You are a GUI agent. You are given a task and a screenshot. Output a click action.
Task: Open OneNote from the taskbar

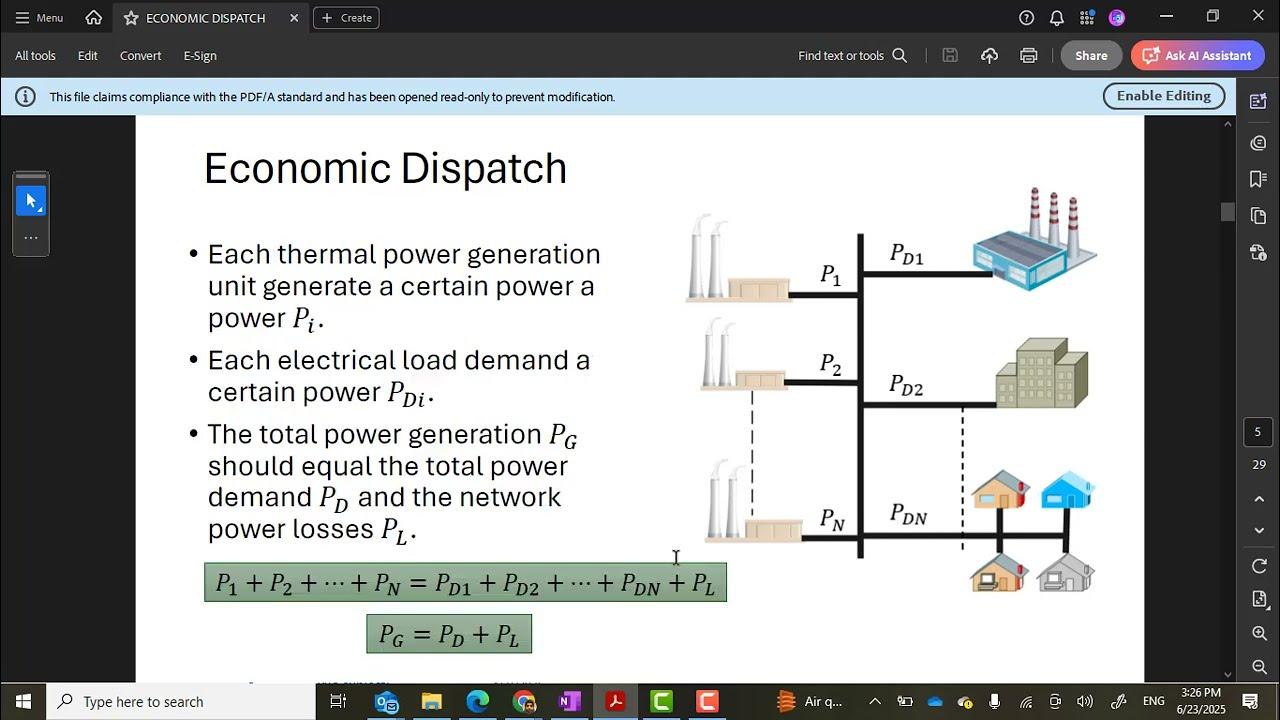click(x=570, y=702)
